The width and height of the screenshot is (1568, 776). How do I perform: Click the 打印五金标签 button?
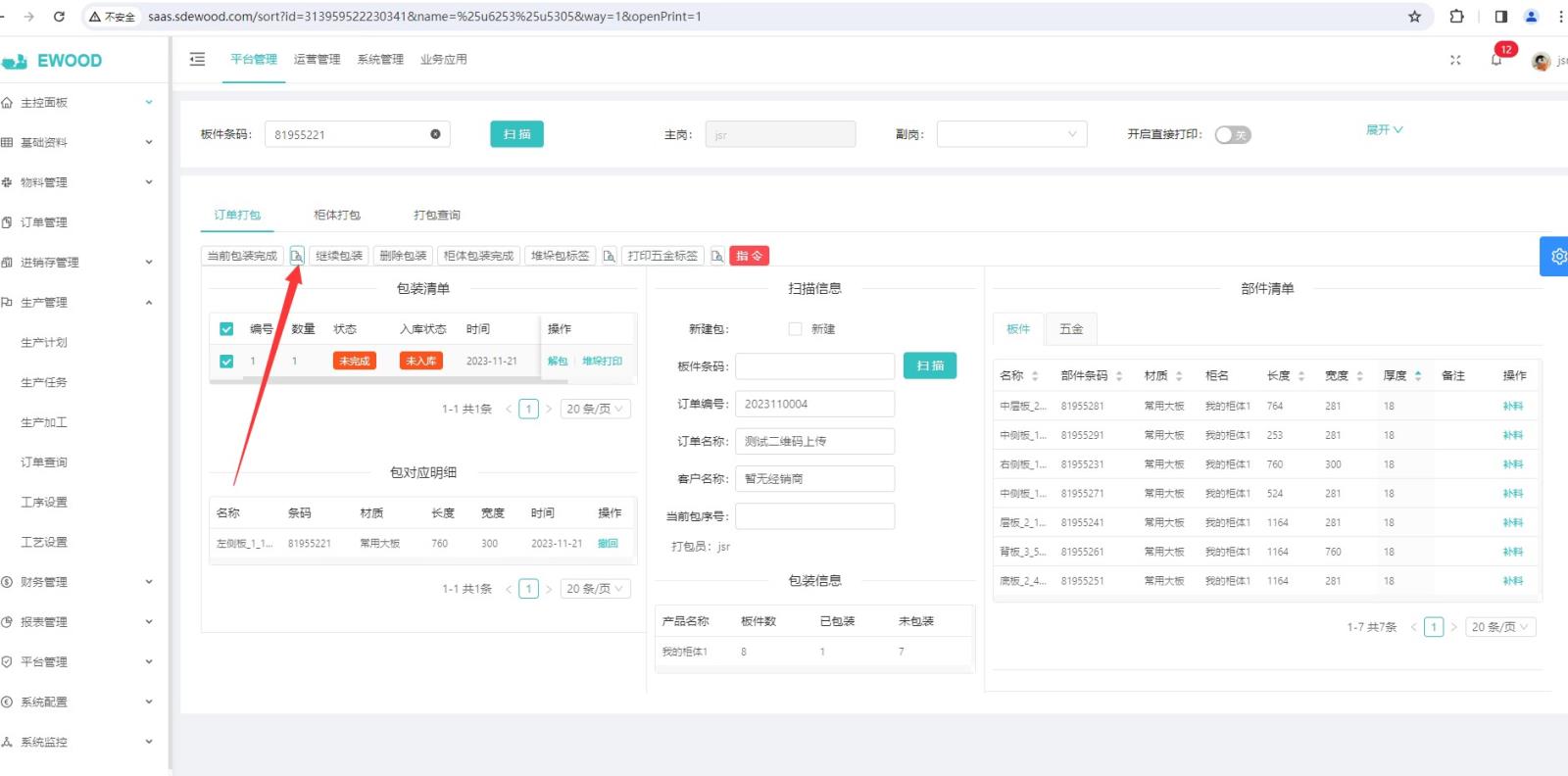662,256
